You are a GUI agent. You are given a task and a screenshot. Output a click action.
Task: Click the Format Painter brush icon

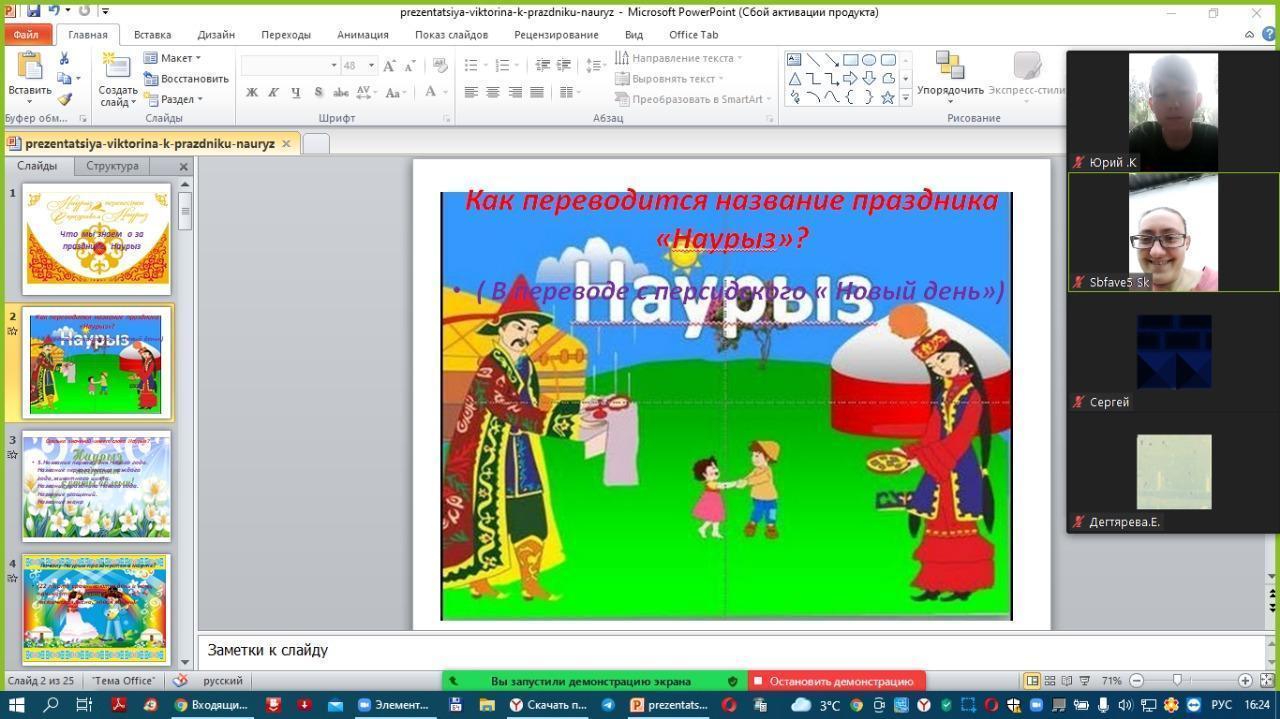65,99
